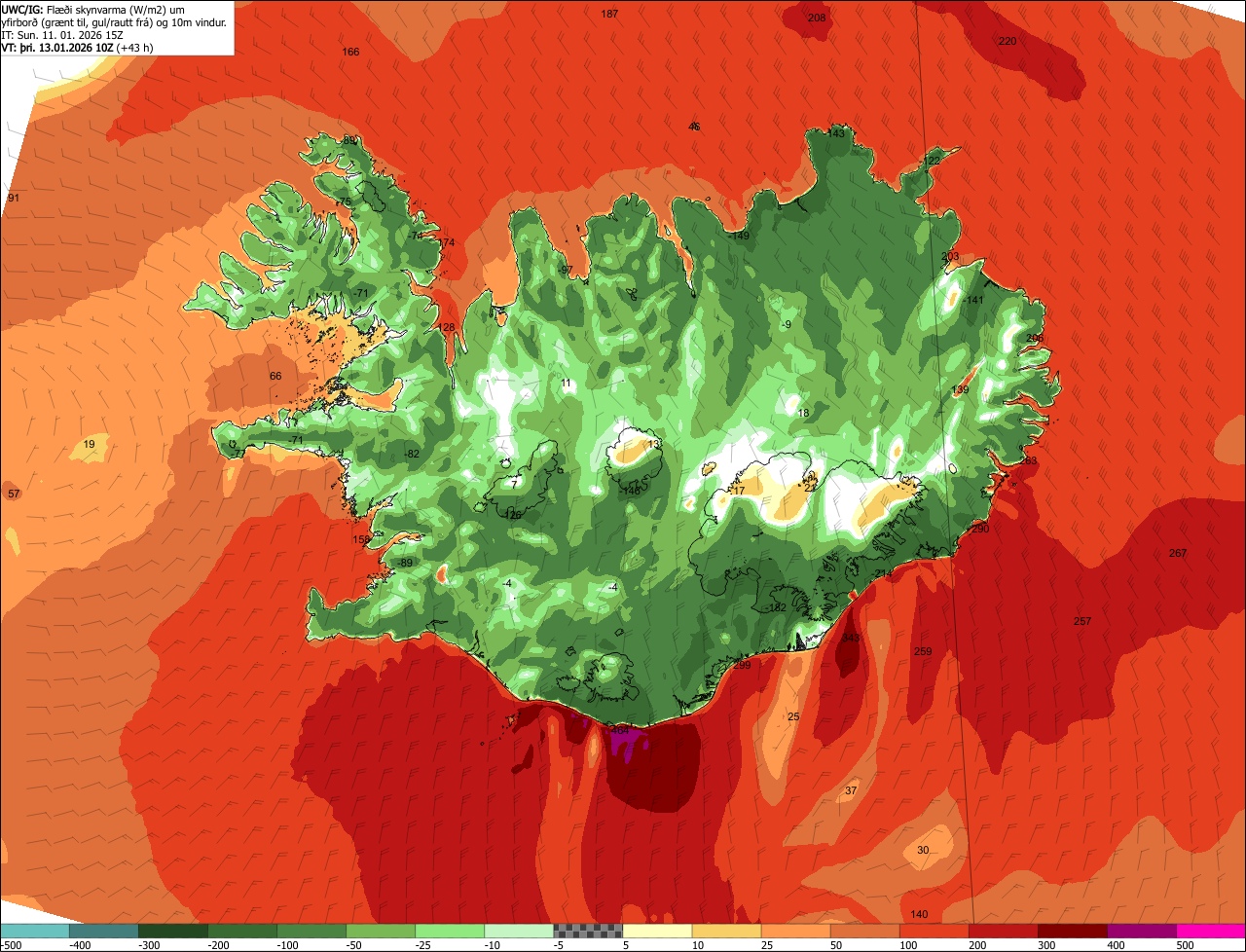Click the value -97 in north-central Iceland
This screenshot has width=1246, height=952.
tap(565, 270)
